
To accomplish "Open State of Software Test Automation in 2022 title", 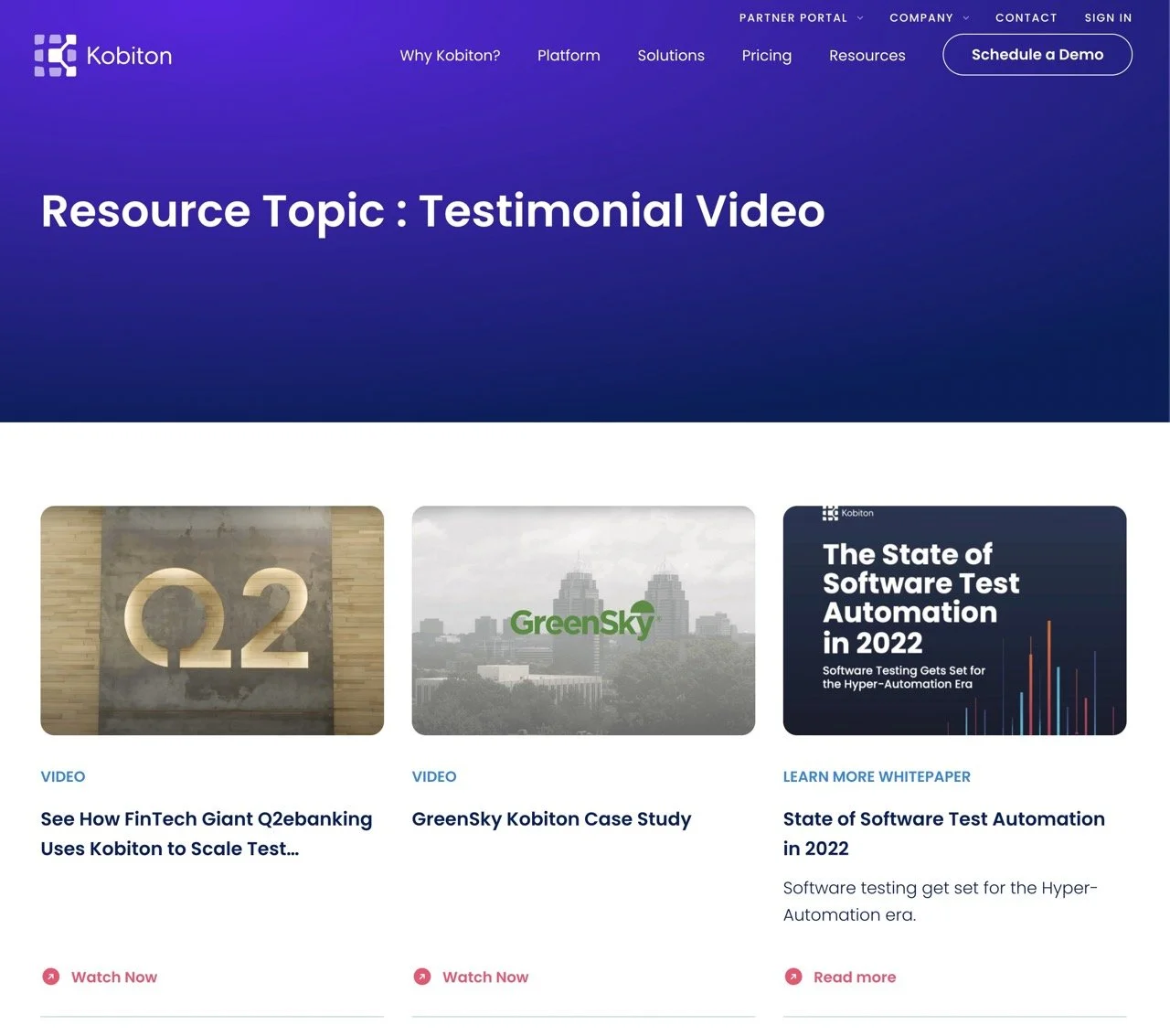I will (x=944, y=834).
